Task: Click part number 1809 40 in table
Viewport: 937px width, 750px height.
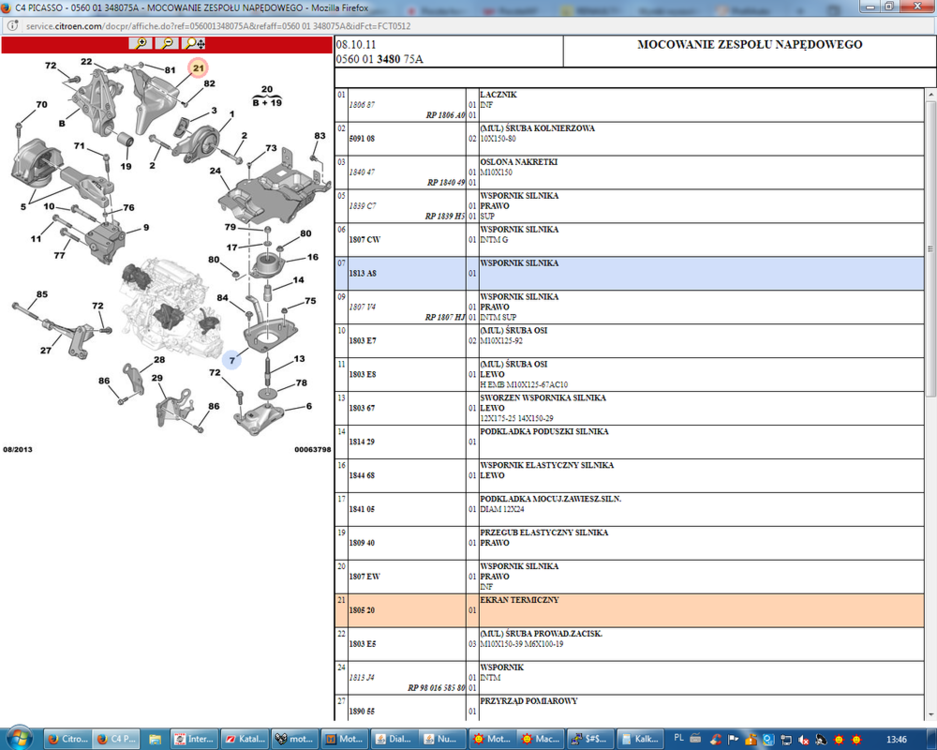Action: (362, 543)
